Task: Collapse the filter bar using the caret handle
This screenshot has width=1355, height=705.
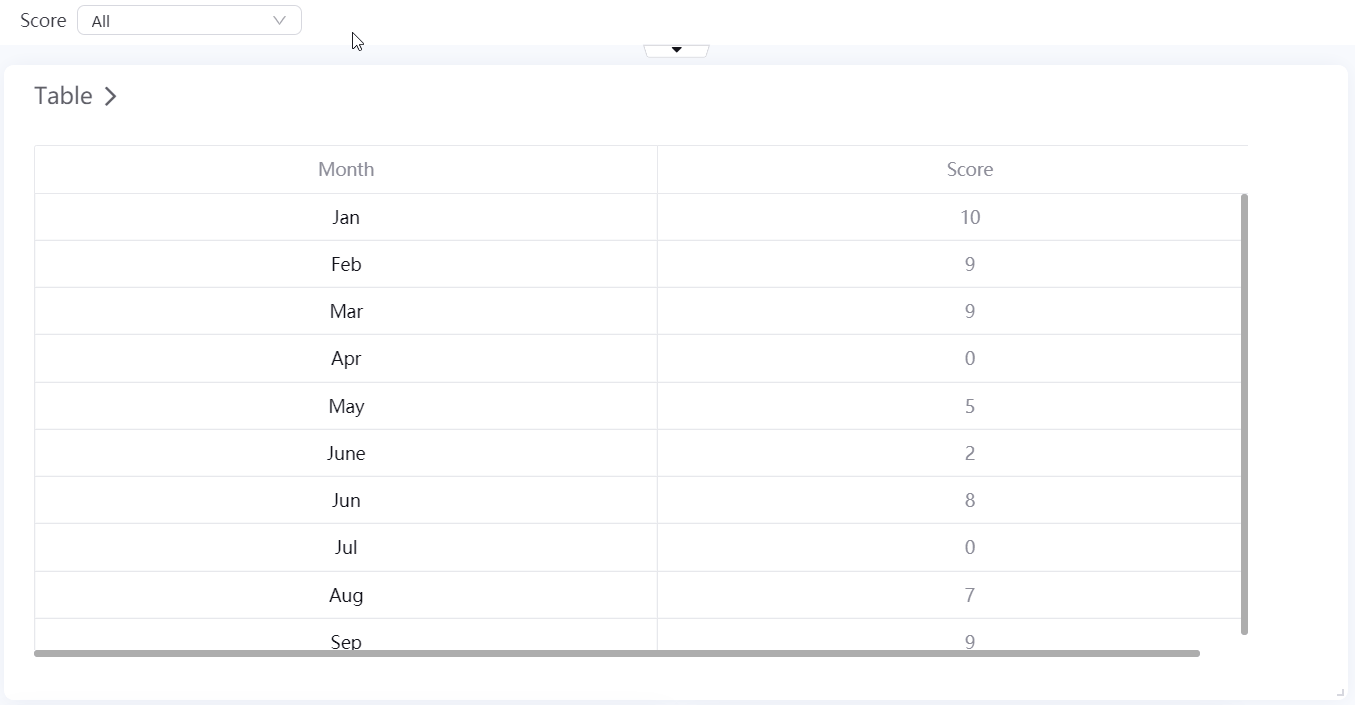Action: tap(677, 50)
